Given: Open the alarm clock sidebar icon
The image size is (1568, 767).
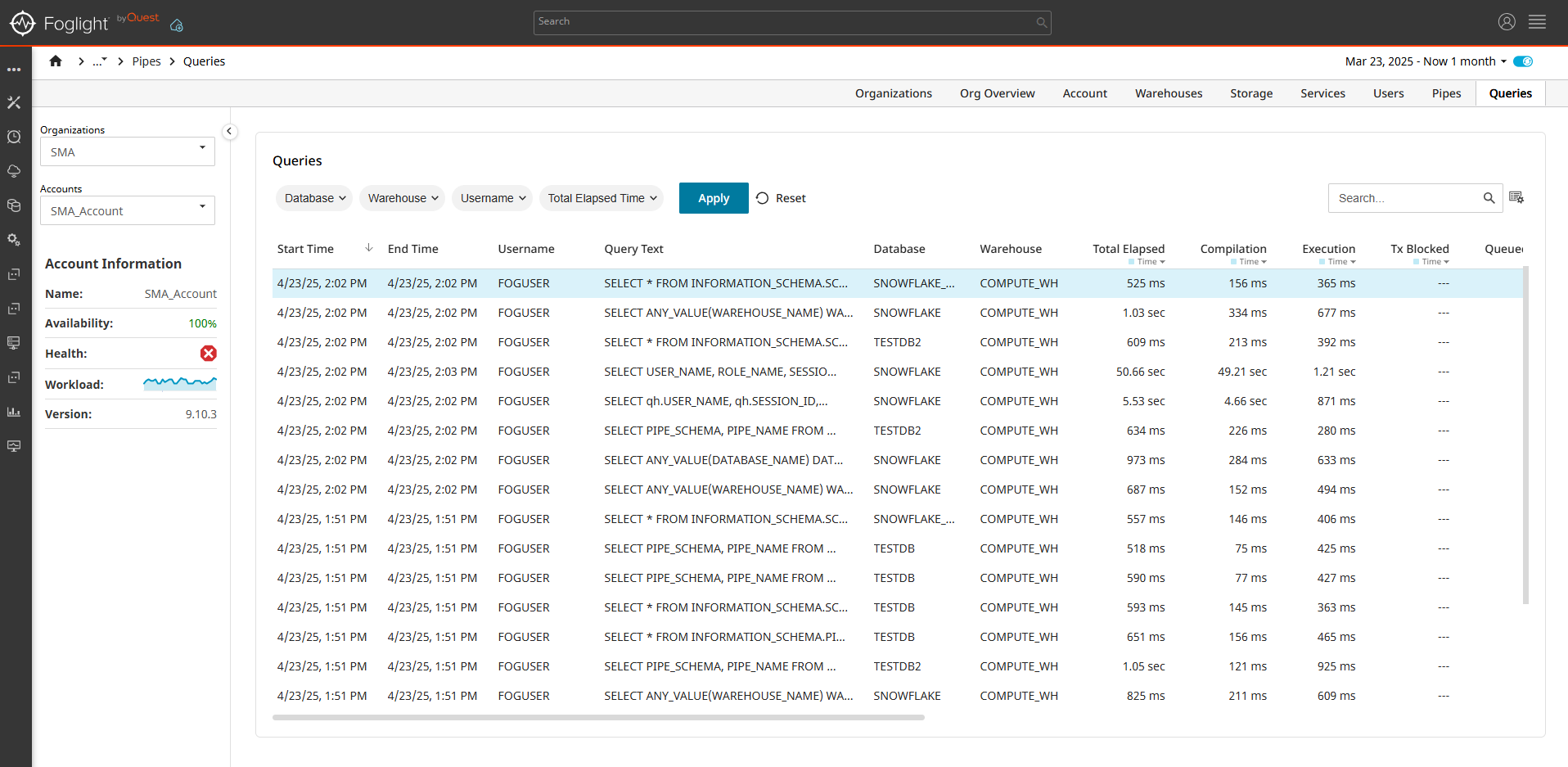Looking at the screenshot, I should 14,137.
